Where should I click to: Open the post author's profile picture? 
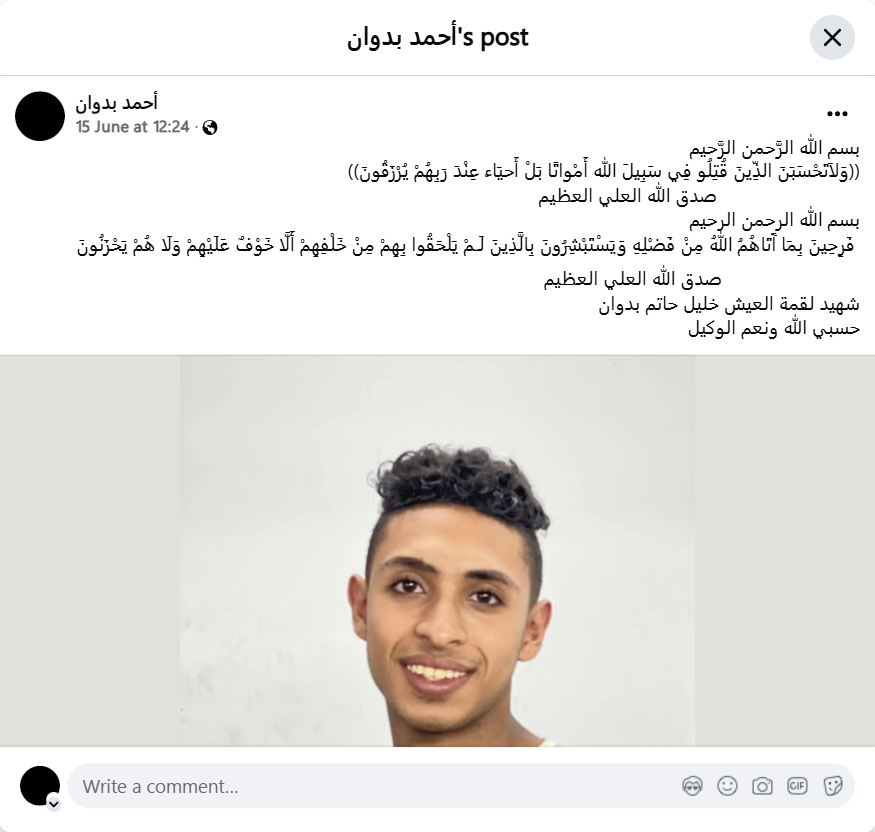pyautogui.click(x=40, y=116)
